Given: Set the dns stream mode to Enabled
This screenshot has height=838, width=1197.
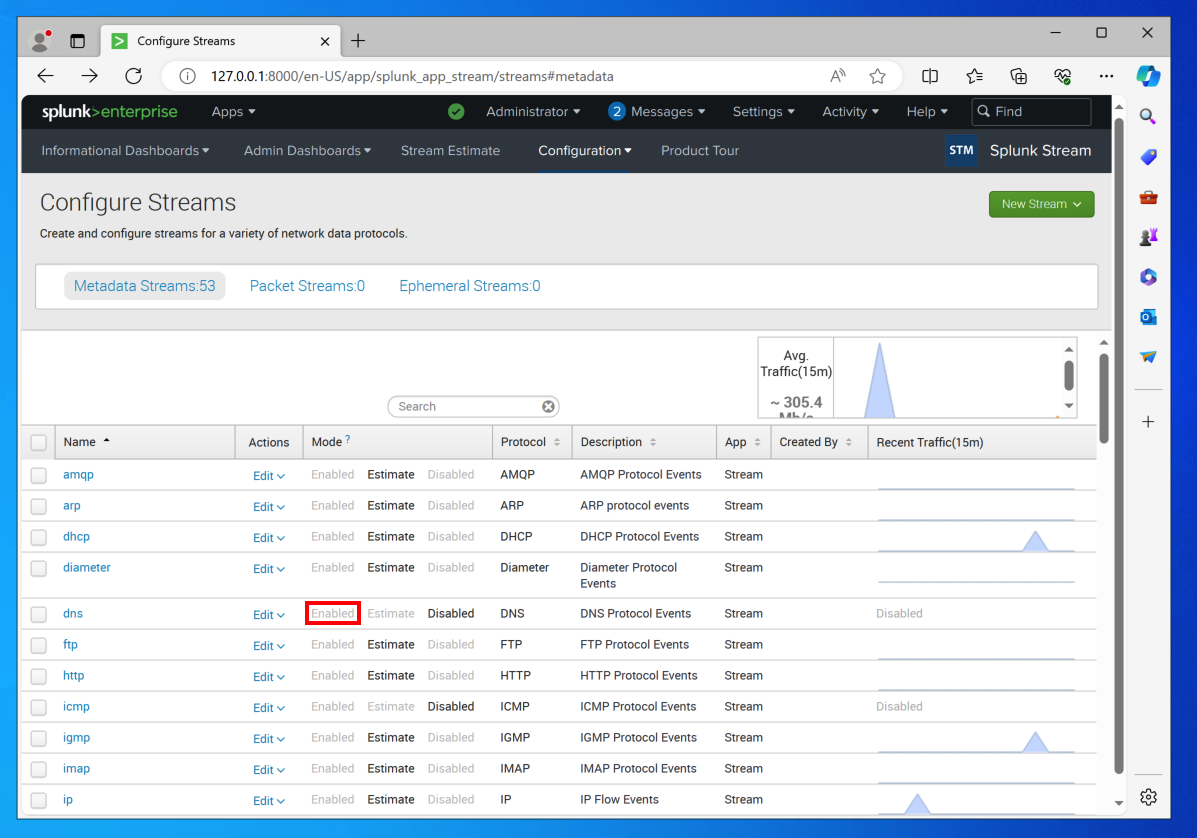Looking at the screenshot, I should point(332,614).
